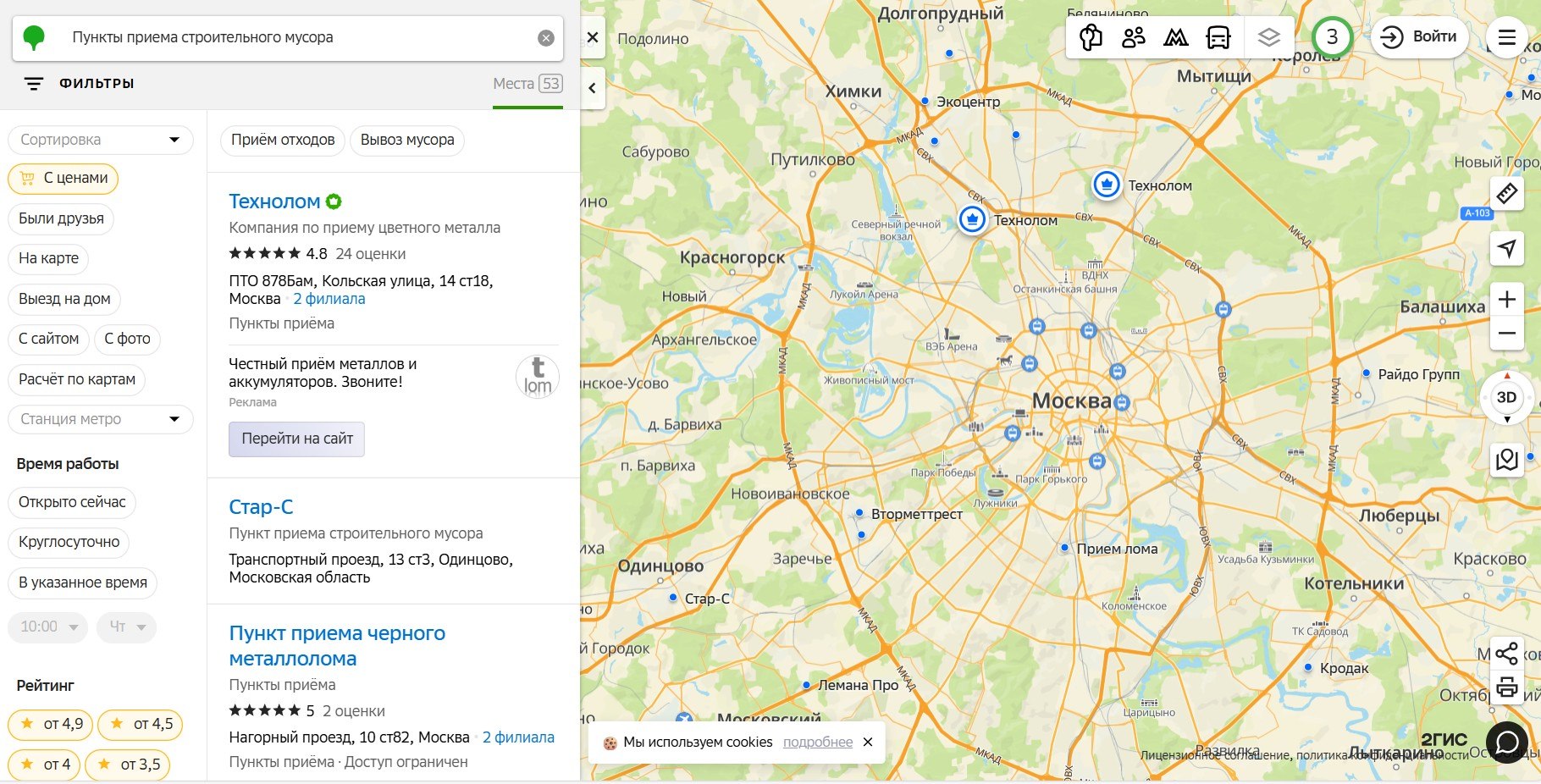Viewport: 1541px width, 784px height.
Task: Select rating от 4,5 chip
Action: point(141,724)
